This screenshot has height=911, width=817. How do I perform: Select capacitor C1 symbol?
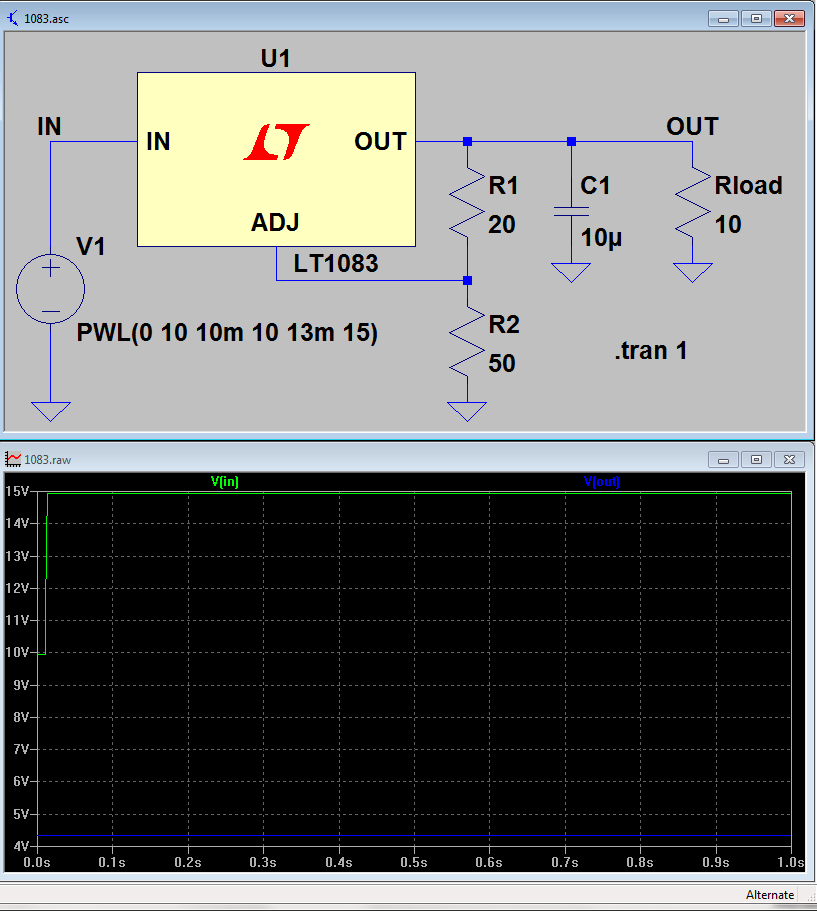click(x=571, y=211)
